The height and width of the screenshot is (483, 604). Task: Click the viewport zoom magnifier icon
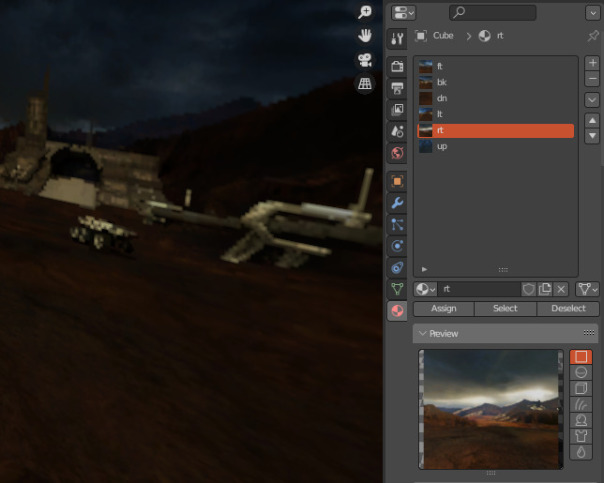pyautogui.click(x=364, y=12)
